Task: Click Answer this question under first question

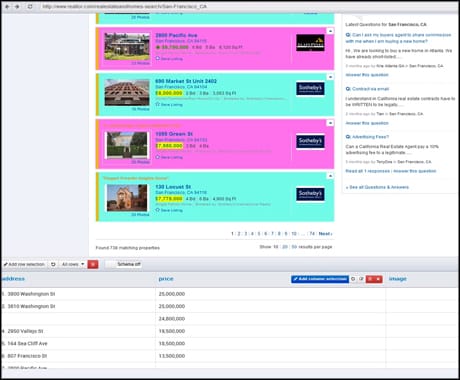Action: coord(367,75)
